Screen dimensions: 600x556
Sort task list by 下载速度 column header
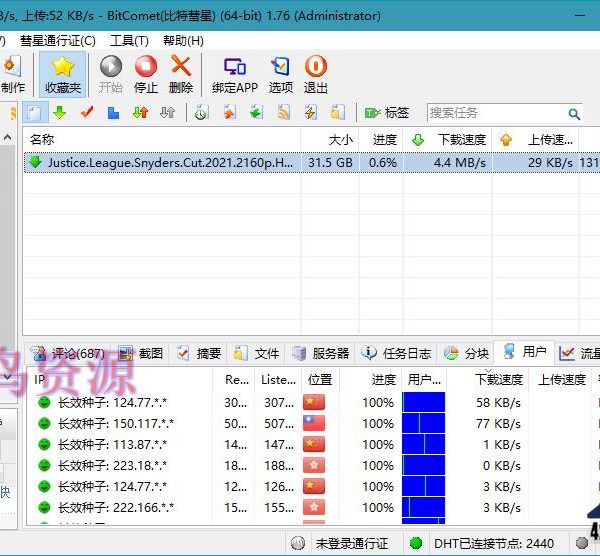pyautogui.click(x=461, y=140)
